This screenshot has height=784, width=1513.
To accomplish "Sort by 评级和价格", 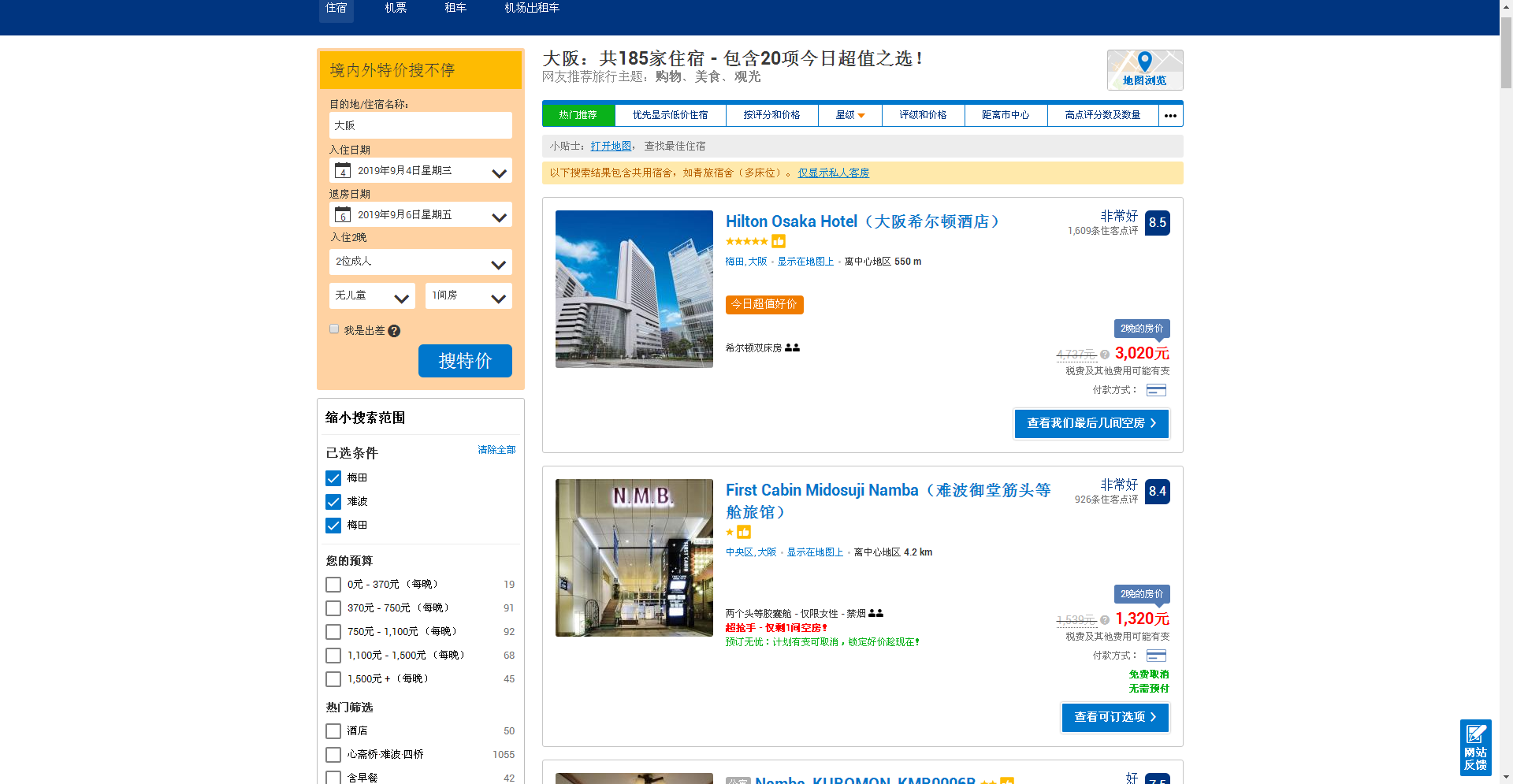I will click(924, 115).
